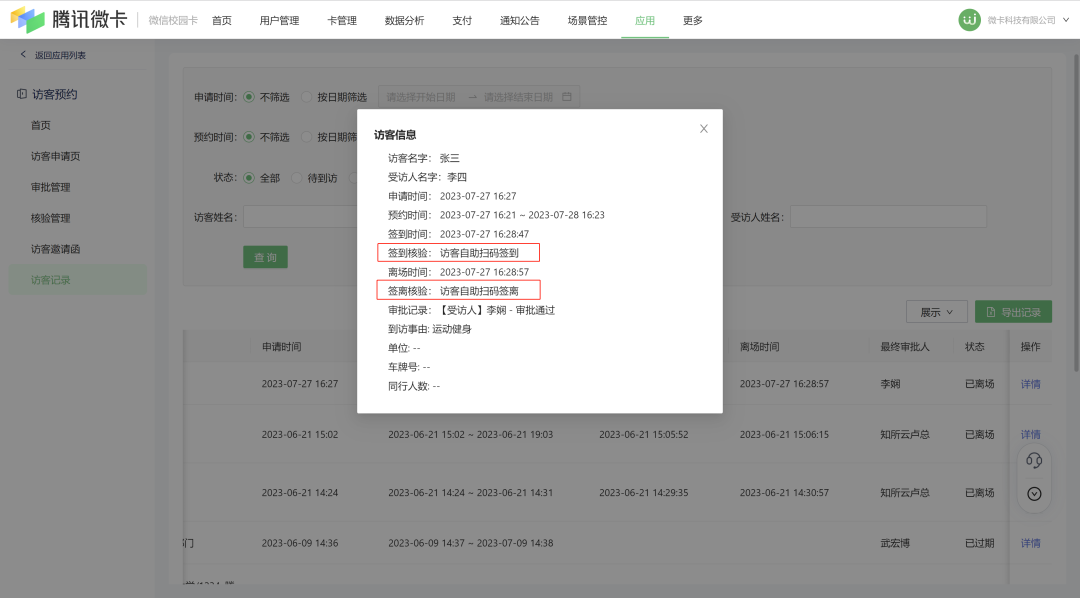
Task: Click the 查询 button
Action: [x=263, y=257]
